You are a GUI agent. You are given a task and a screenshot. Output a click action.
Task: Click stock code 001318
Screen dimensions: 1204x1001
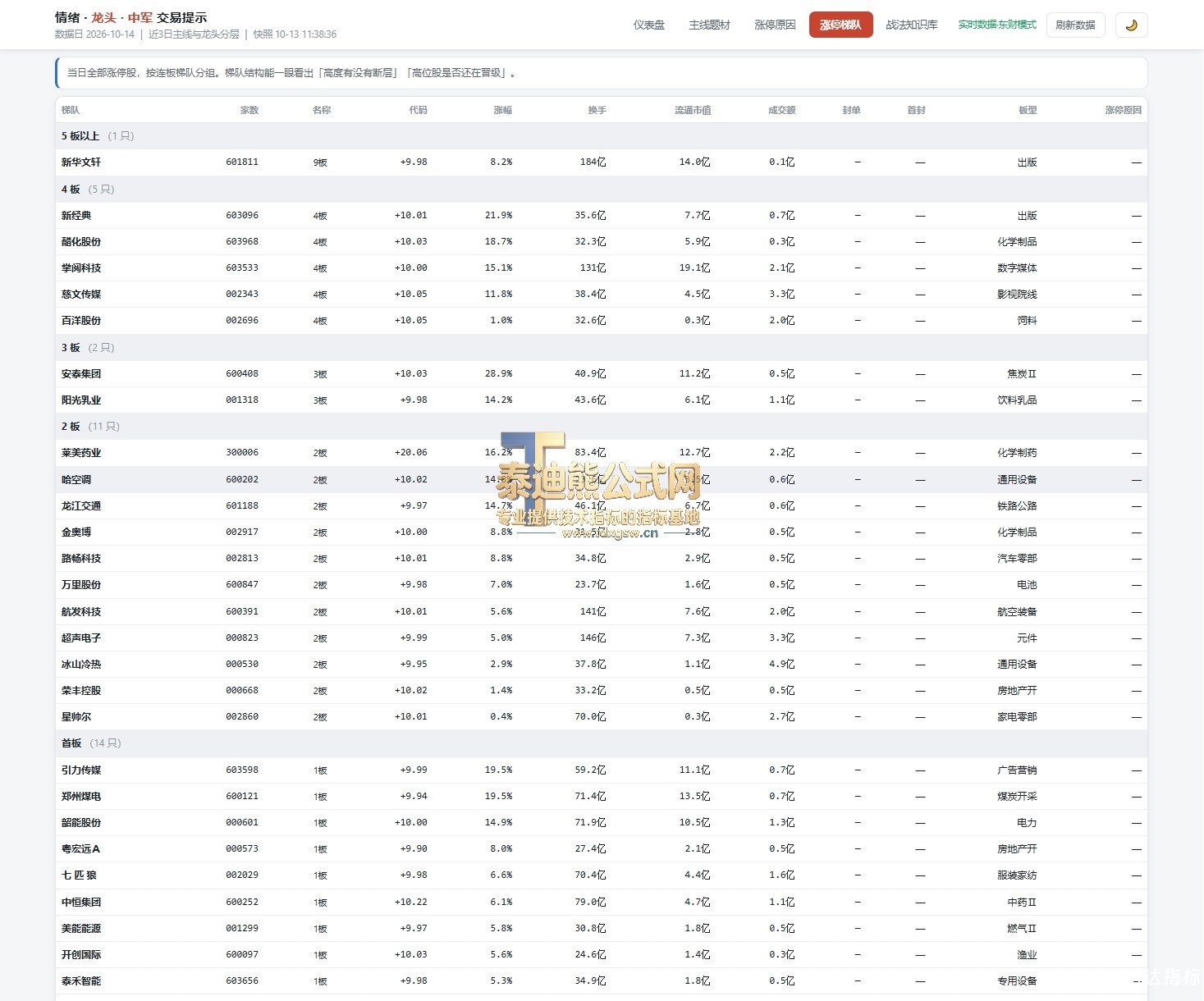click(242, 400)
